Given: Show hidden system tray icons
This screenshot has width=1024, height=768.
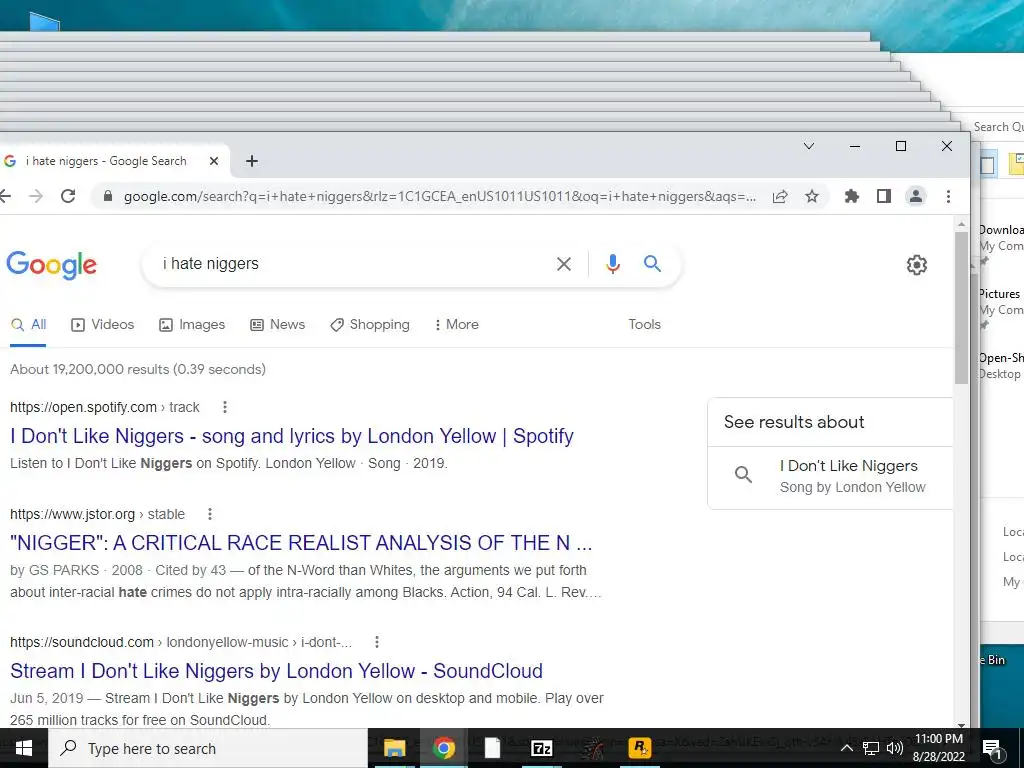Looking at the screenshot, I should [x=846, y=748].
